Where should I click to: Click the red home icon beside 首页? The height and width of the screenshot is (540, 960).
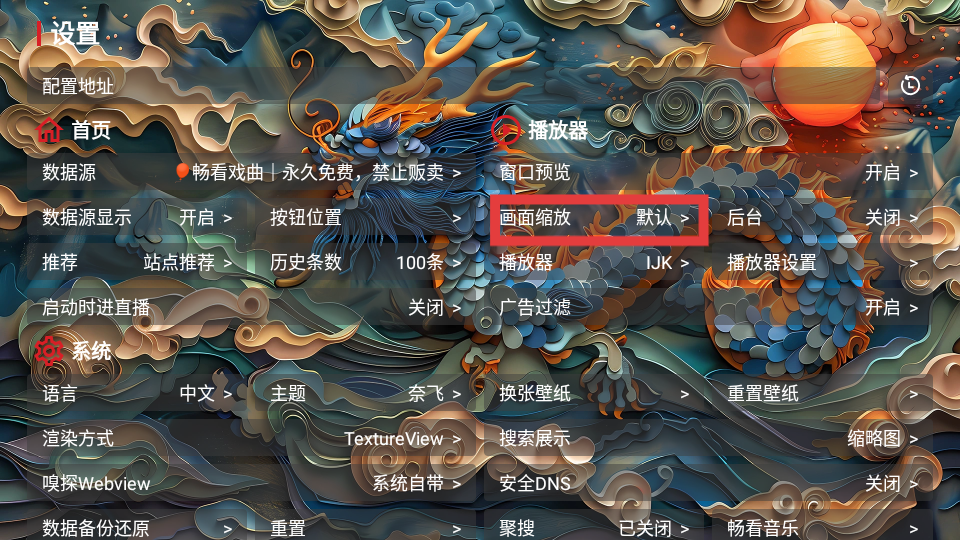tap(49, 130)
